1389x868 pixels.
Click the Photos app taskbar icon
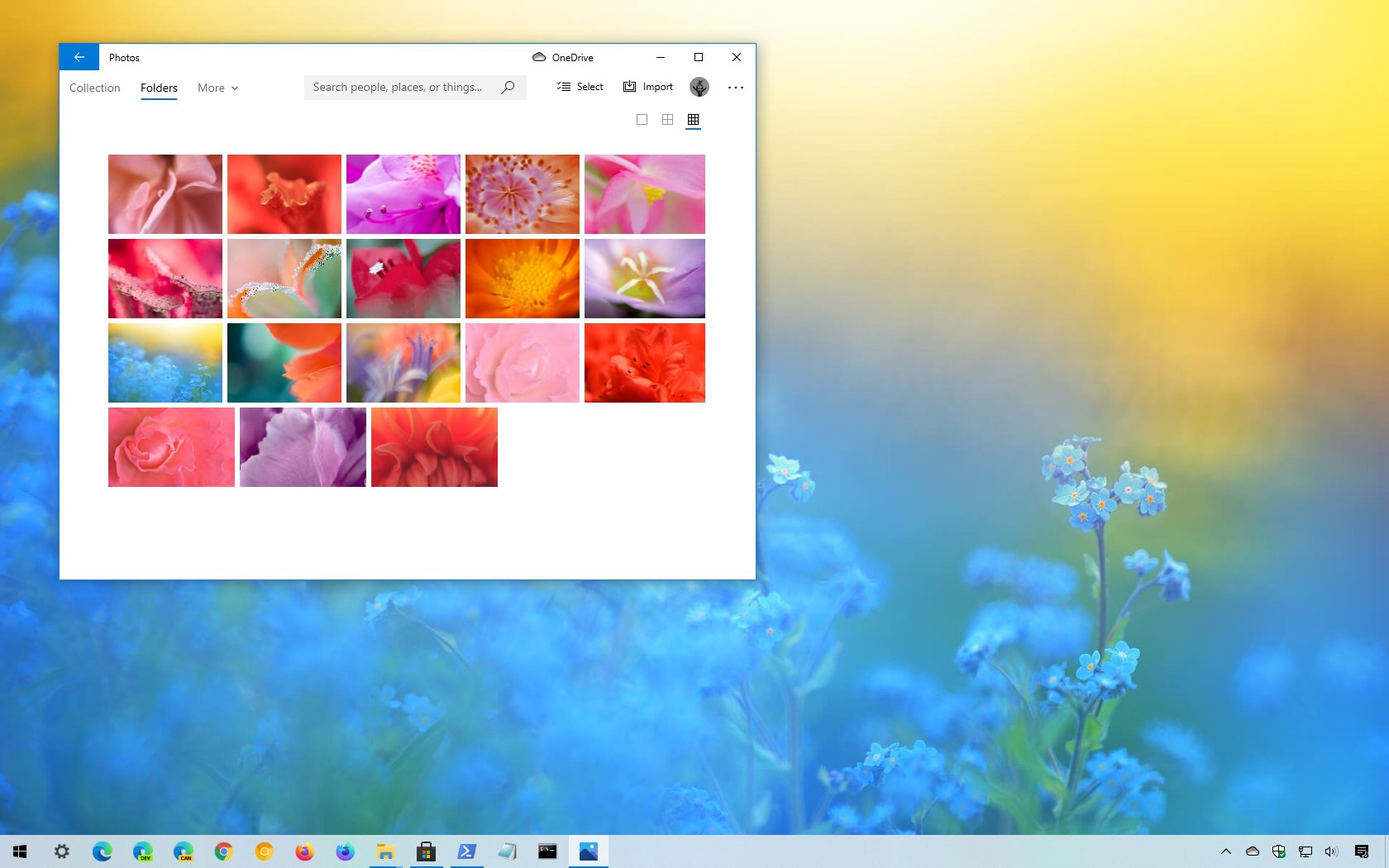click(589, 851)
